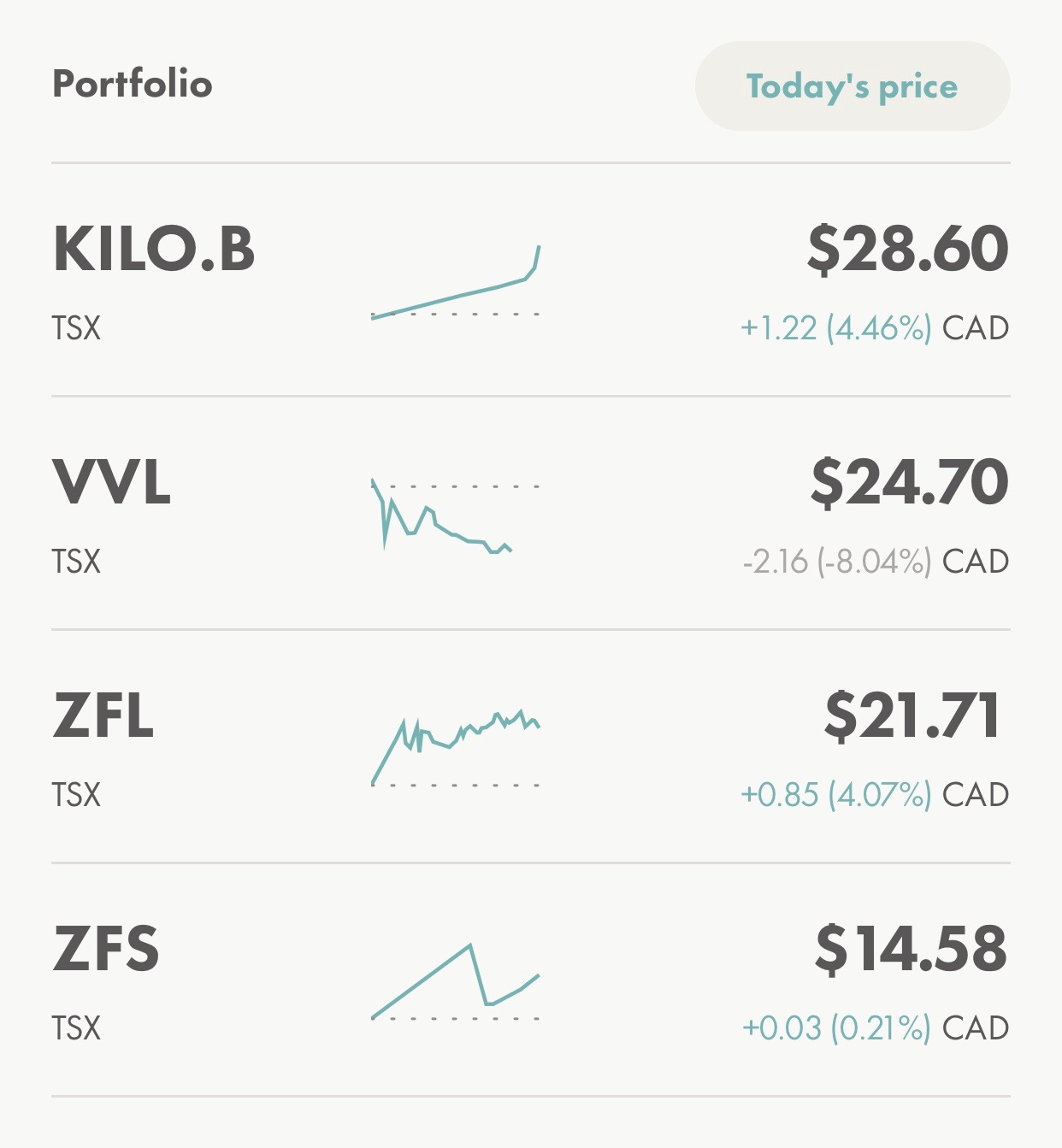Open the ZFL stock ticker
1062x1148 pixels.
(x=103, y=716)
